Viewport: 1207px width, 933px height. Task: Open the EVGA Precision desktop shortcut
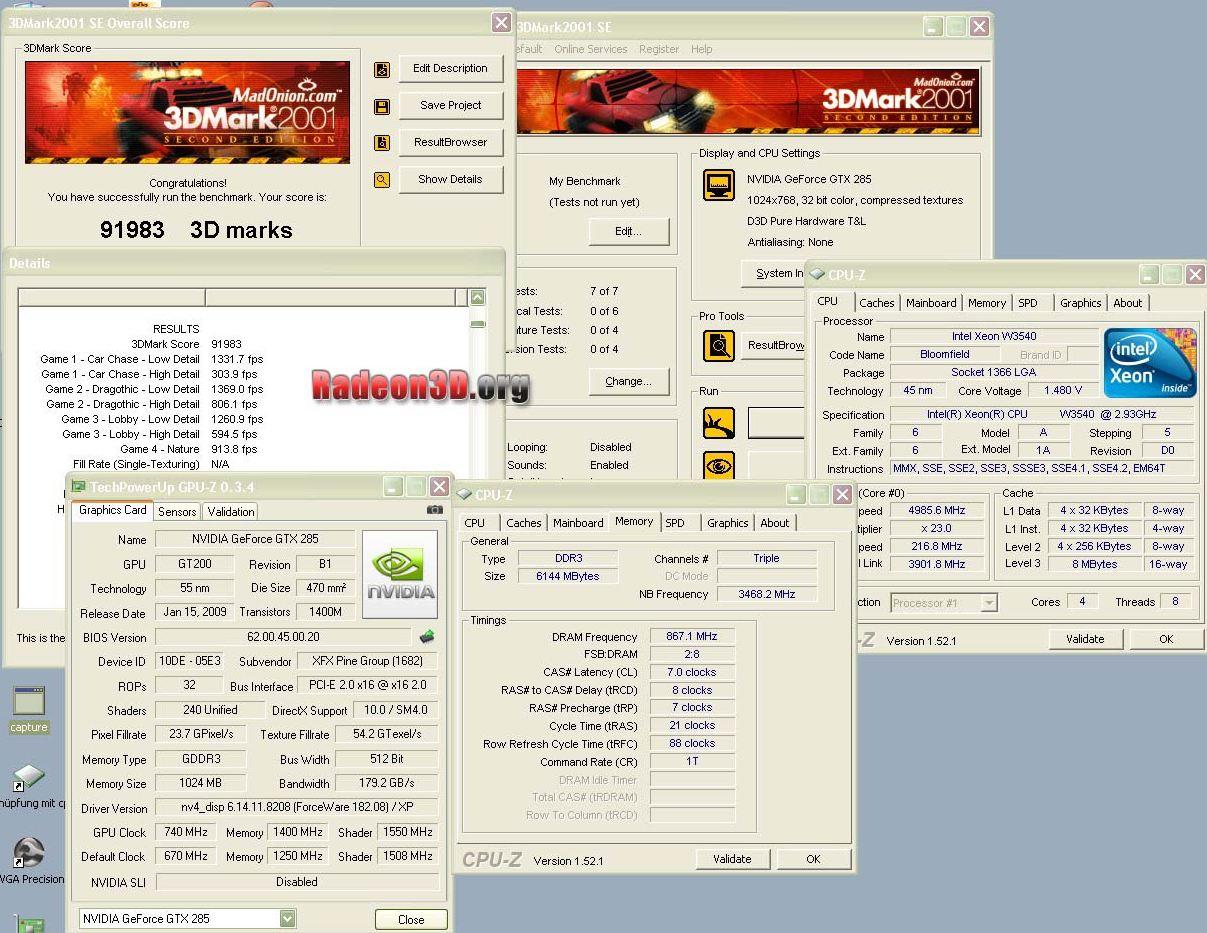pos(30,861)
